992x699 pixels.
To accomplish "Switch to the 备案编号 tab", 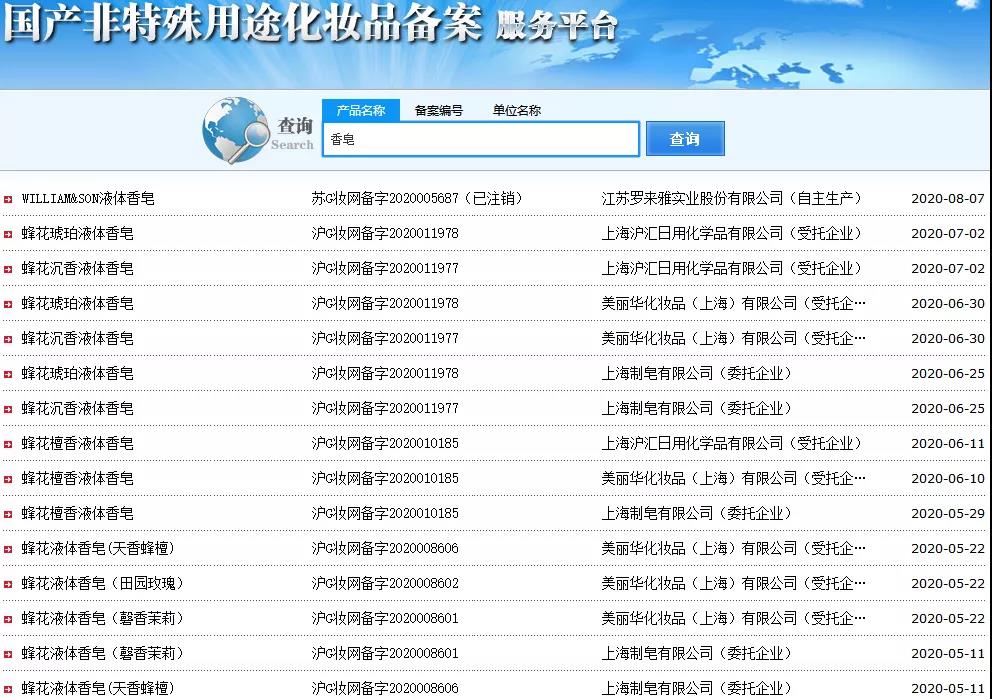I will 438,111.
